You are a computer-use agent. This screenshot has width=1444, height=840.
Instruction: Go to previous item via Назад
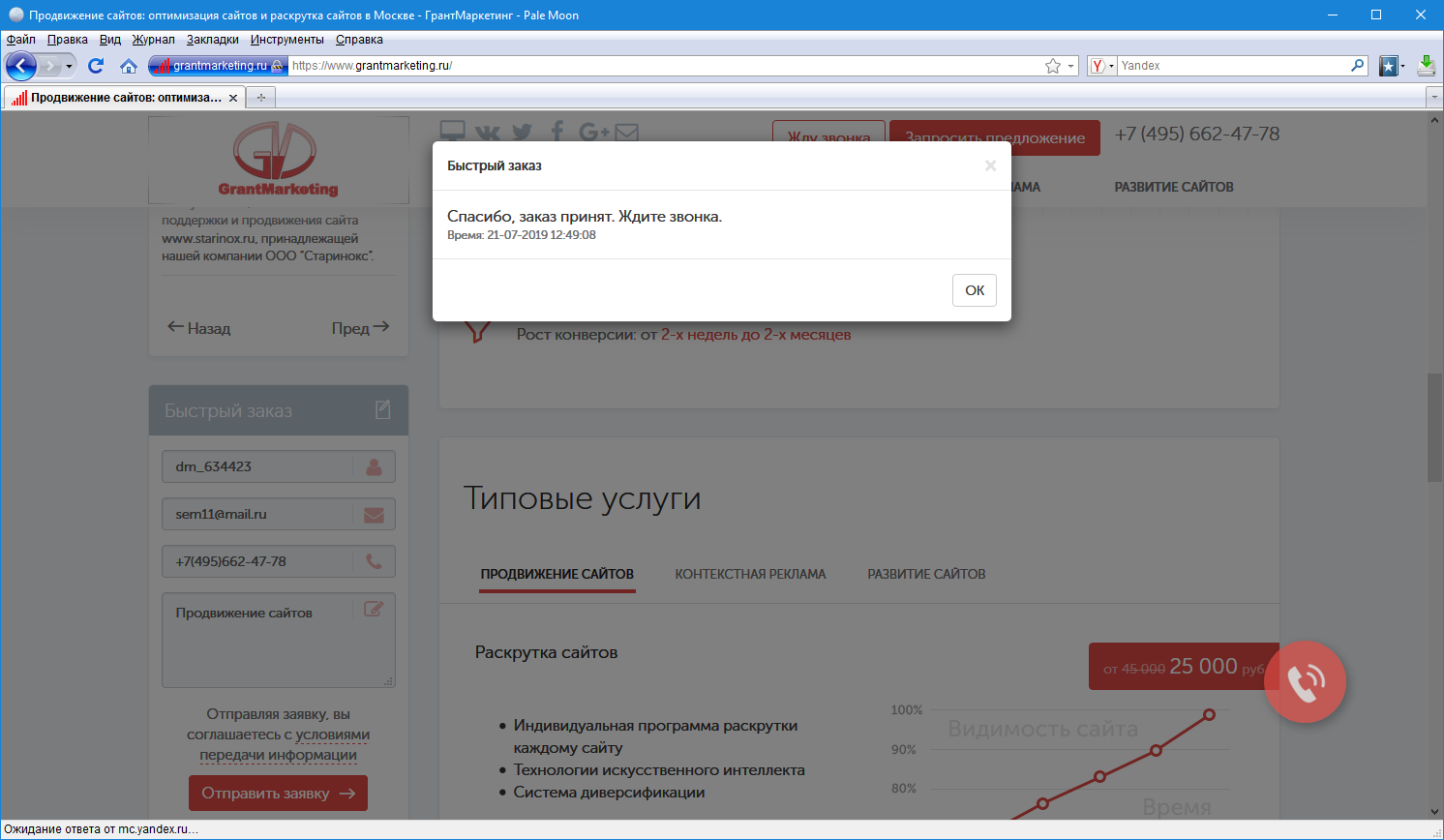[199, 328]
